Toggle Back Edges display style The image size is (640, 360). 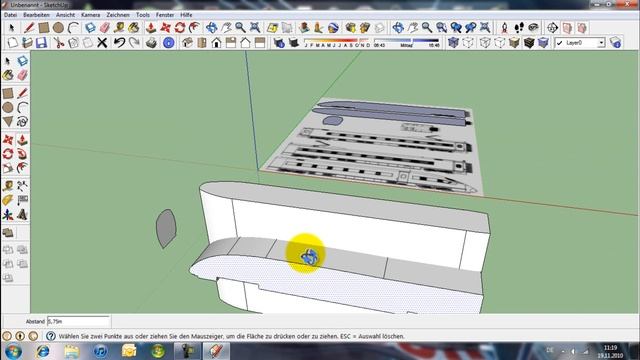[x=468, y=42]
